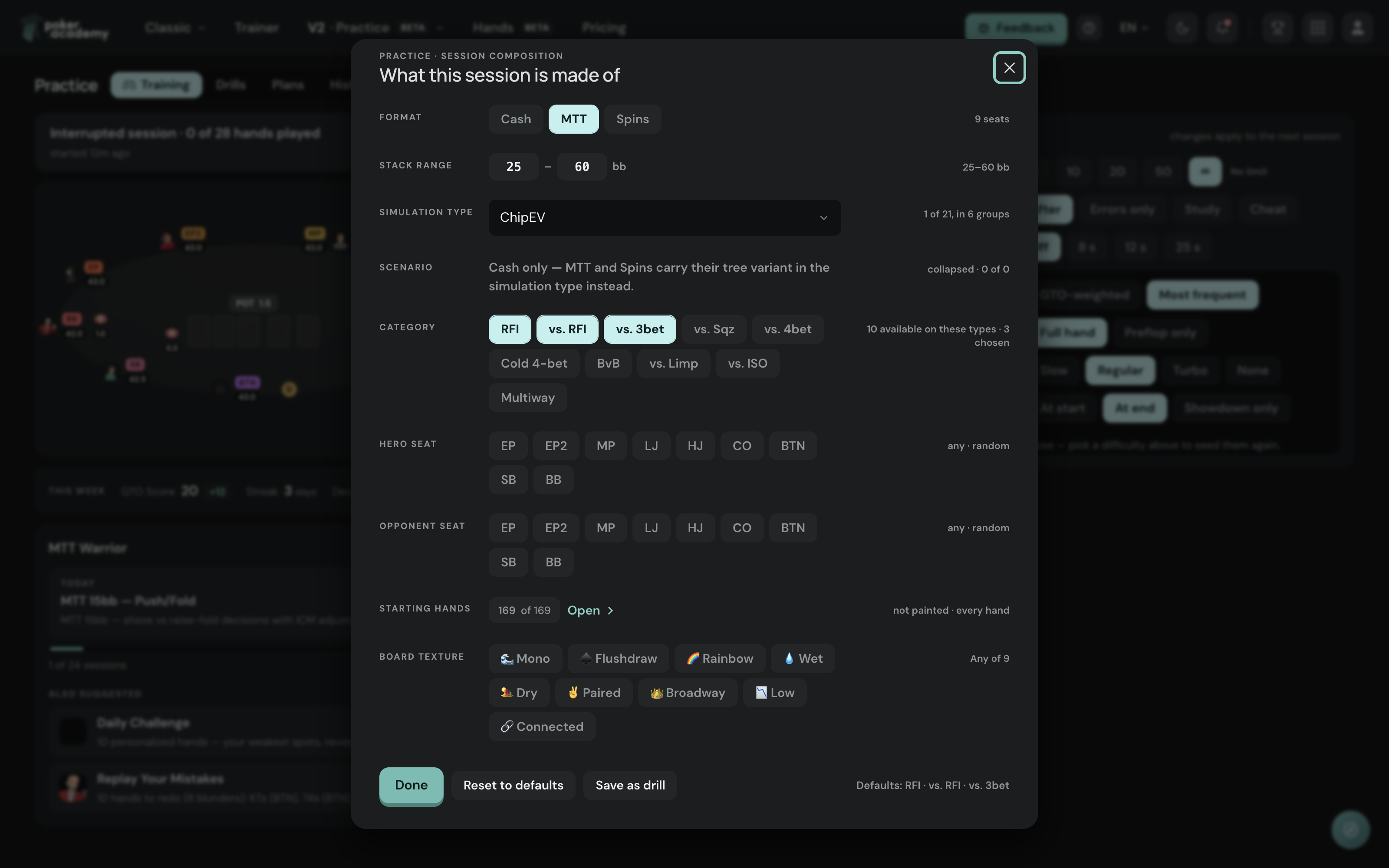Open Pricing in the top navigation

[604, 27]
